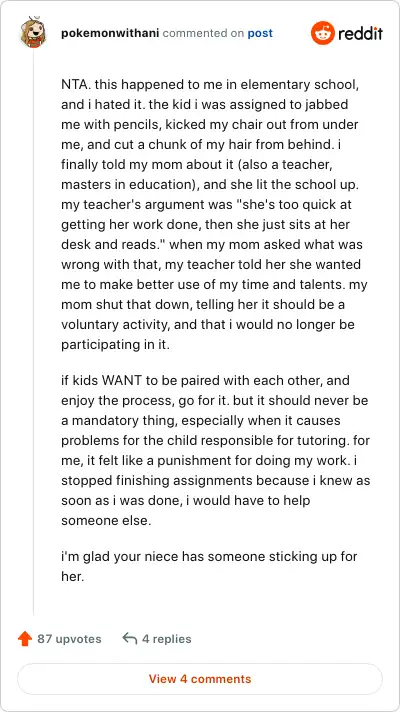Image resolution: width=400 pixels, height=712 pixels.
Task: Click the pokemonwithani avatar image
Action: (x=33, y=33)
